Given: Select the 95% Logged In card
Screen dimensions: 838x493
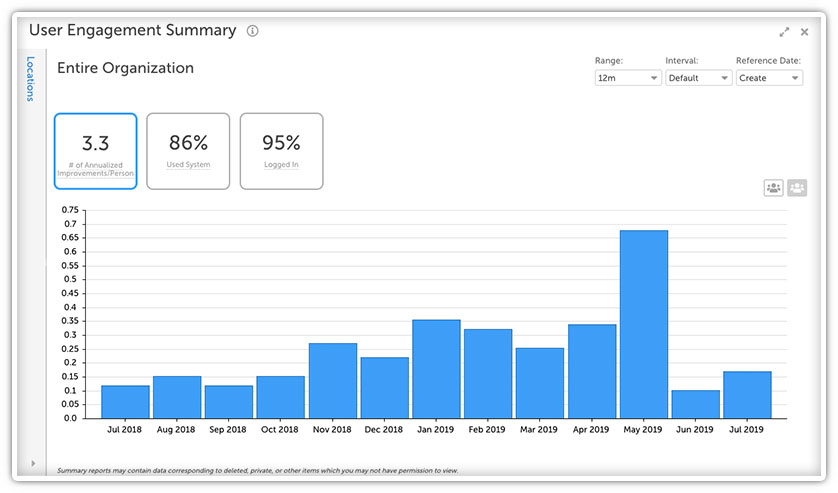Looking at the screenshot, I should pos(282,151).
